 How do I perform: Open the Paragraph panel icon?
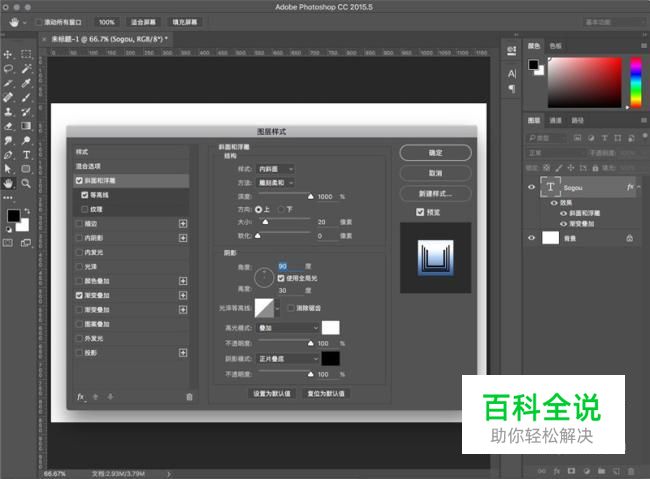click(x=512, y=89)
